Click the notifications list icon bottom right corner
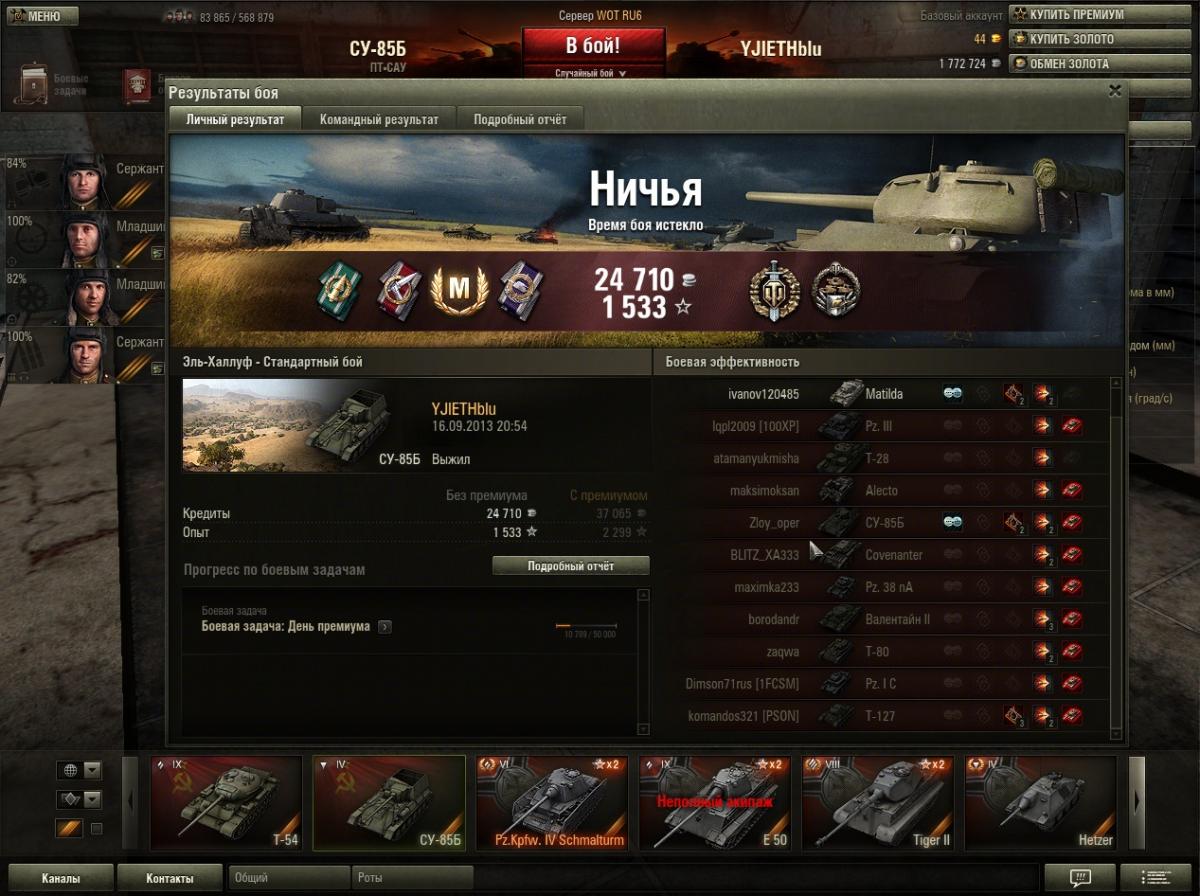The image size is (1200, 896). click(1155, 878)
